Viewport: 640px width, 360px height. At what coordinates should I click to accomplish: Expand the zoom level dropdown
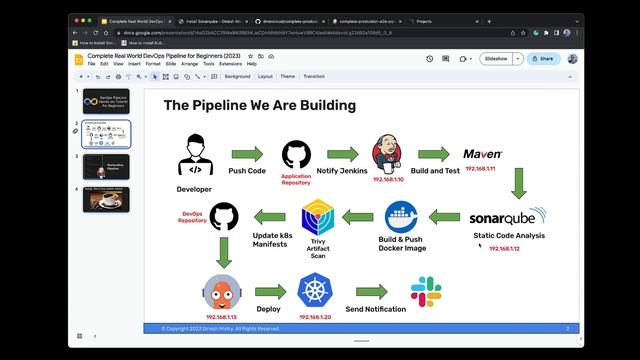click(145, 76)
